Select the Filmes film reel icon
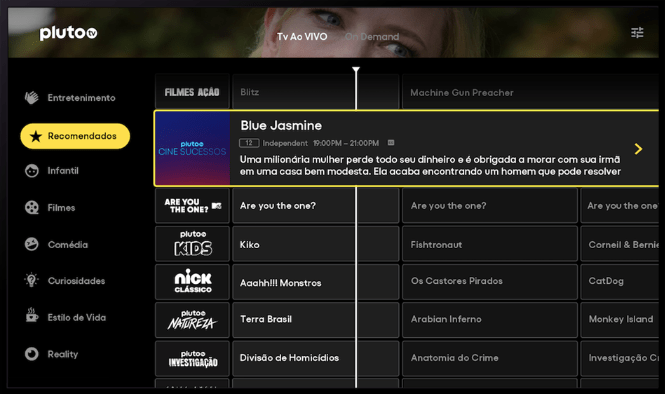This screenshot has height=394, width=665. (x=31, y=207)
